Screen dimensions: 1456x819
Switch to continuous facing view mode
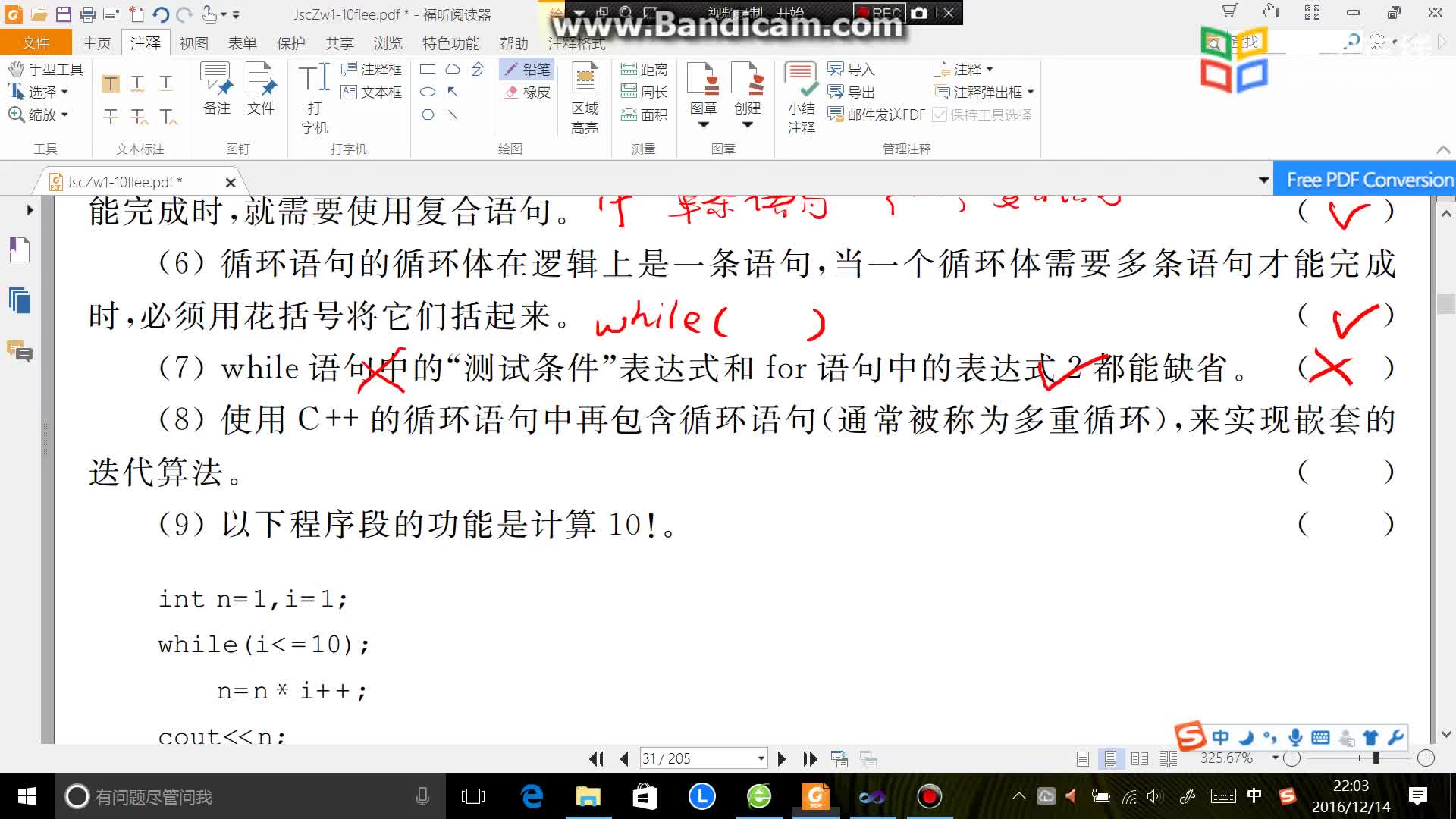[x=1169, y=759]
